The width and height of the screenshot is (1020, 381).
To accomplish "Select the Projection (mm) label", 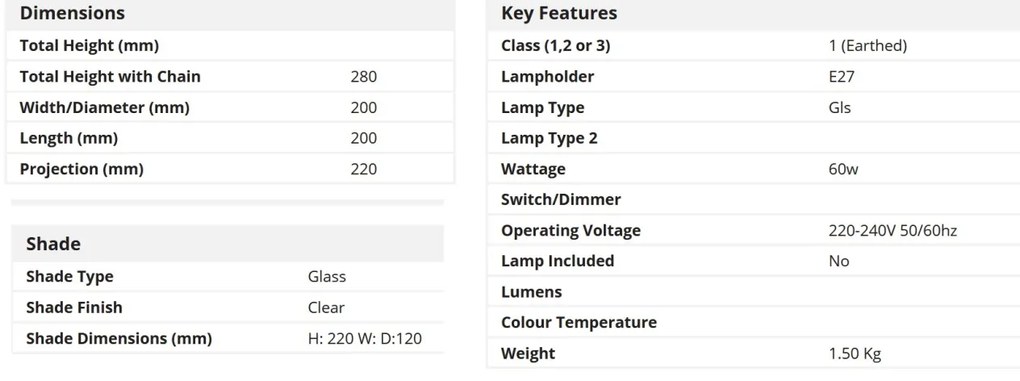I will coord(81,169).
